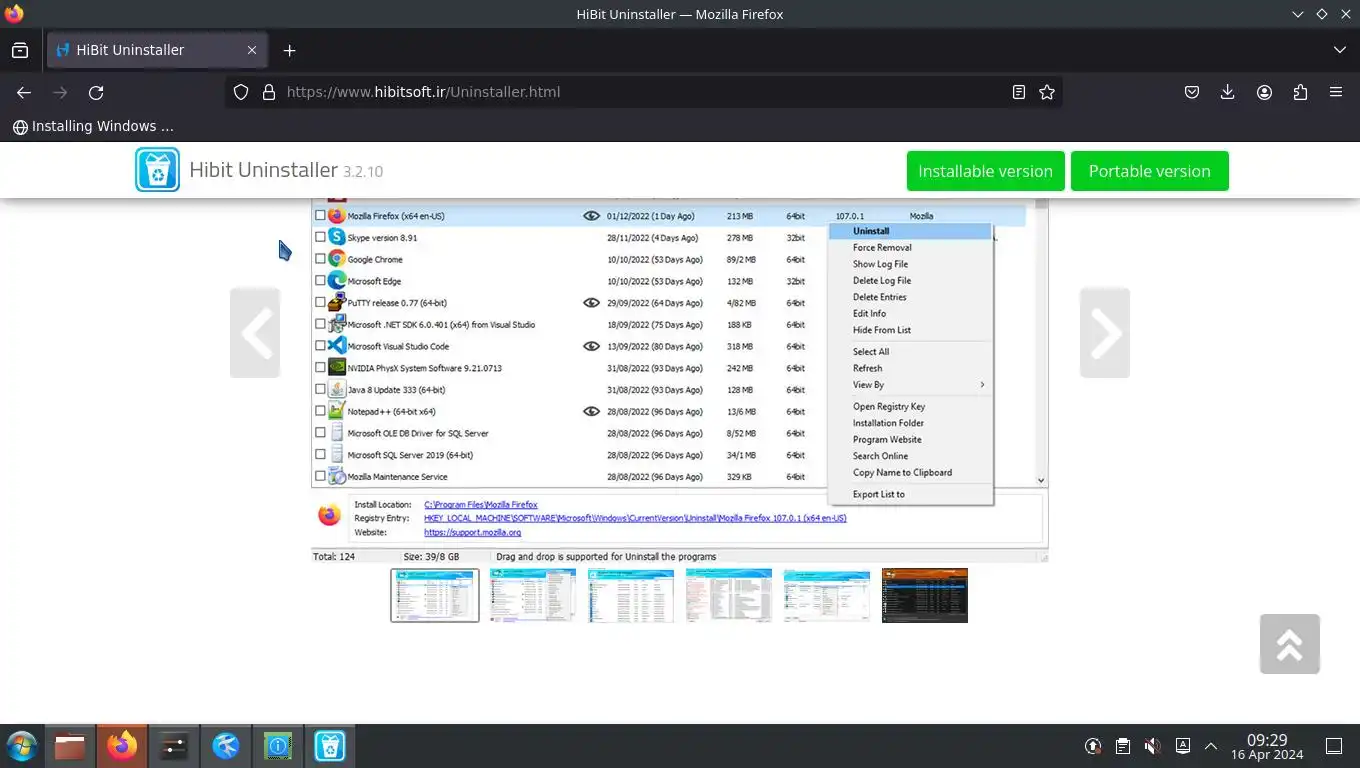Open the file manager from the taskbar
1360x768 pixels.
(x=70, y=746)
